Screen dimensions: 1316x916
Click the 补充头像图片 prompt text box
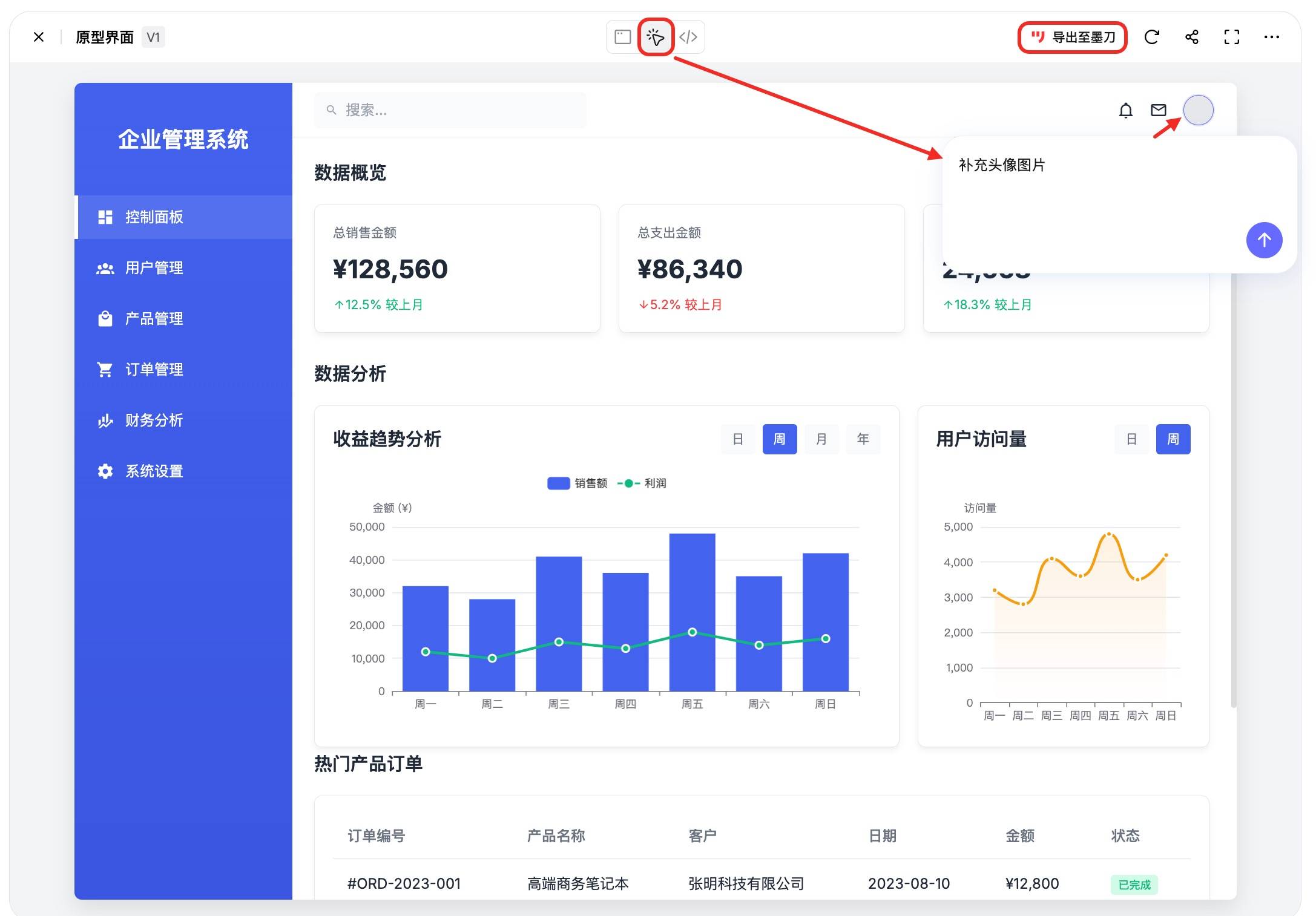(1119, 204)
